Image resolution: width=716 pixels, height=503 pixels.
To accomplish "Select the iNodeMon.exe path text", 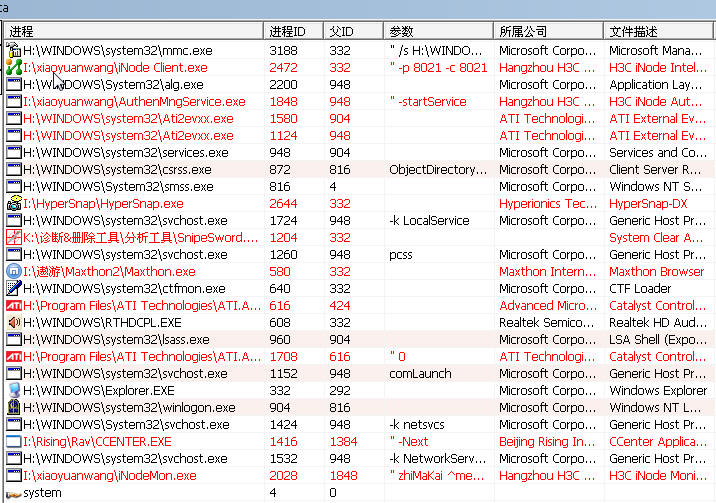I will [x=110, y=476].
